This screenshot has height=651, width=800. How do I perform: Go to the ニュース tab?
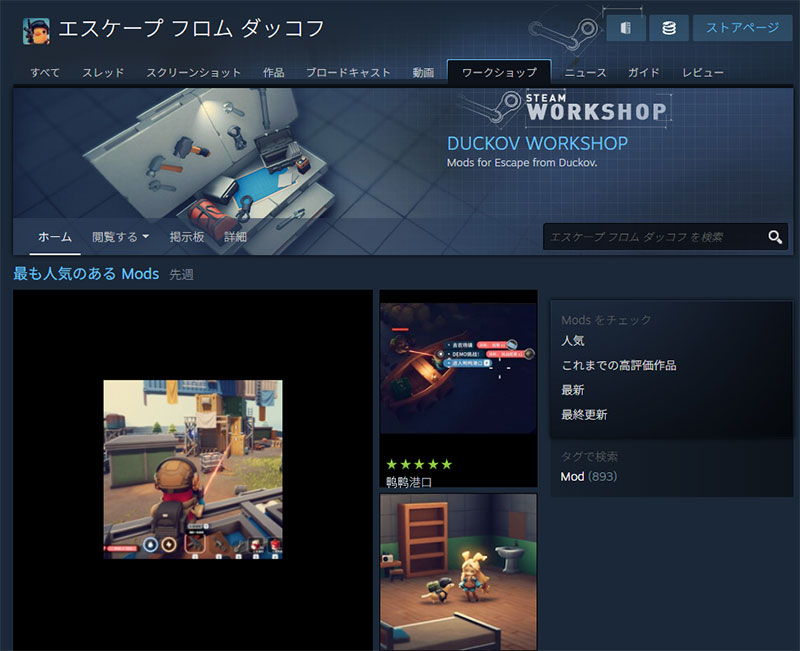[585, 73]
